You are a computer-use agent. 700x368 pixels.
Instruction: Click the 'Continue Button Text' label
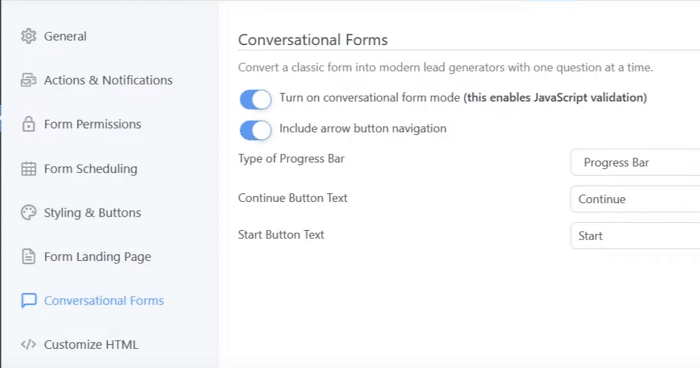pos(292,198)
